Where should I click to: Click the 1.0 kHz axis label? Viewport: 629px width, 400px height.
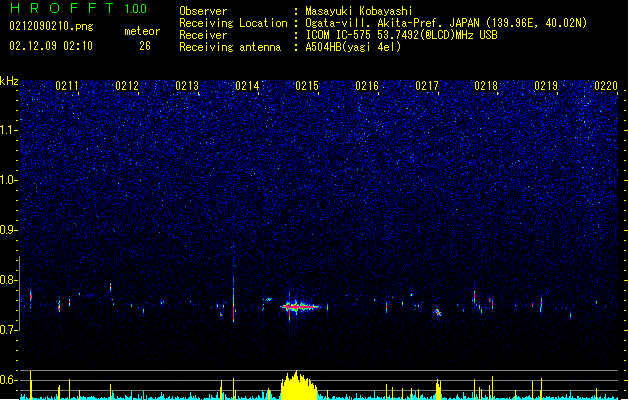coord(9,180)
